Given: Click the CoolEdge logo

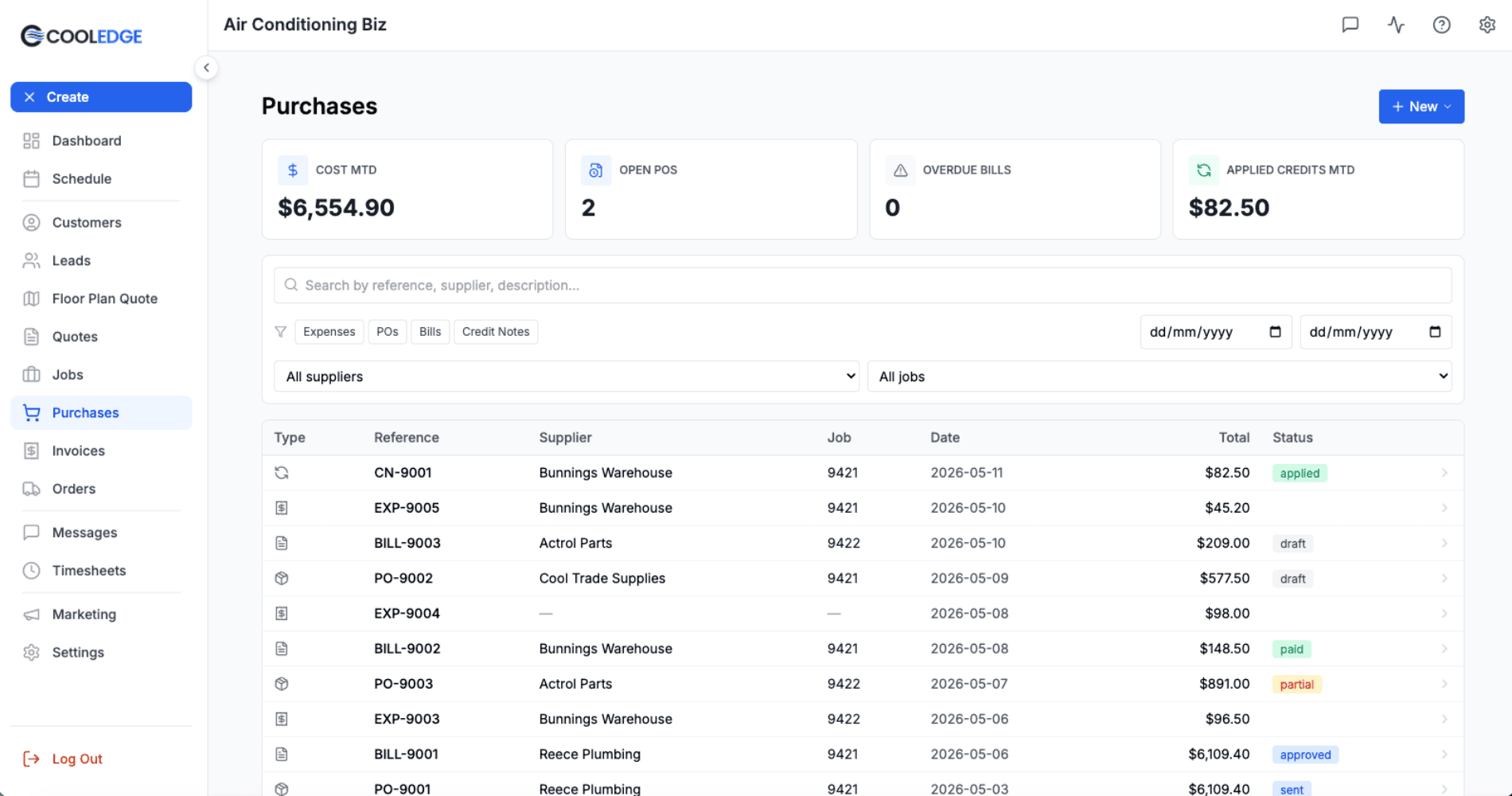Looking at the screenshot, I should point(81,36).
